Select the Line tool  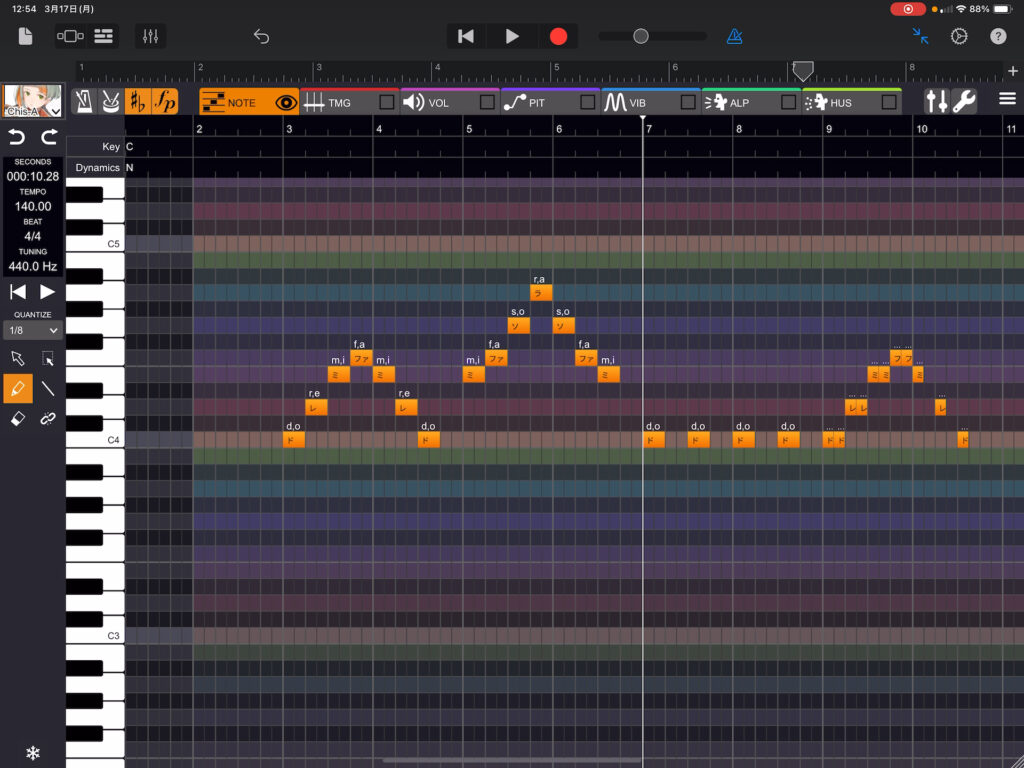click(x=47, y=389)
